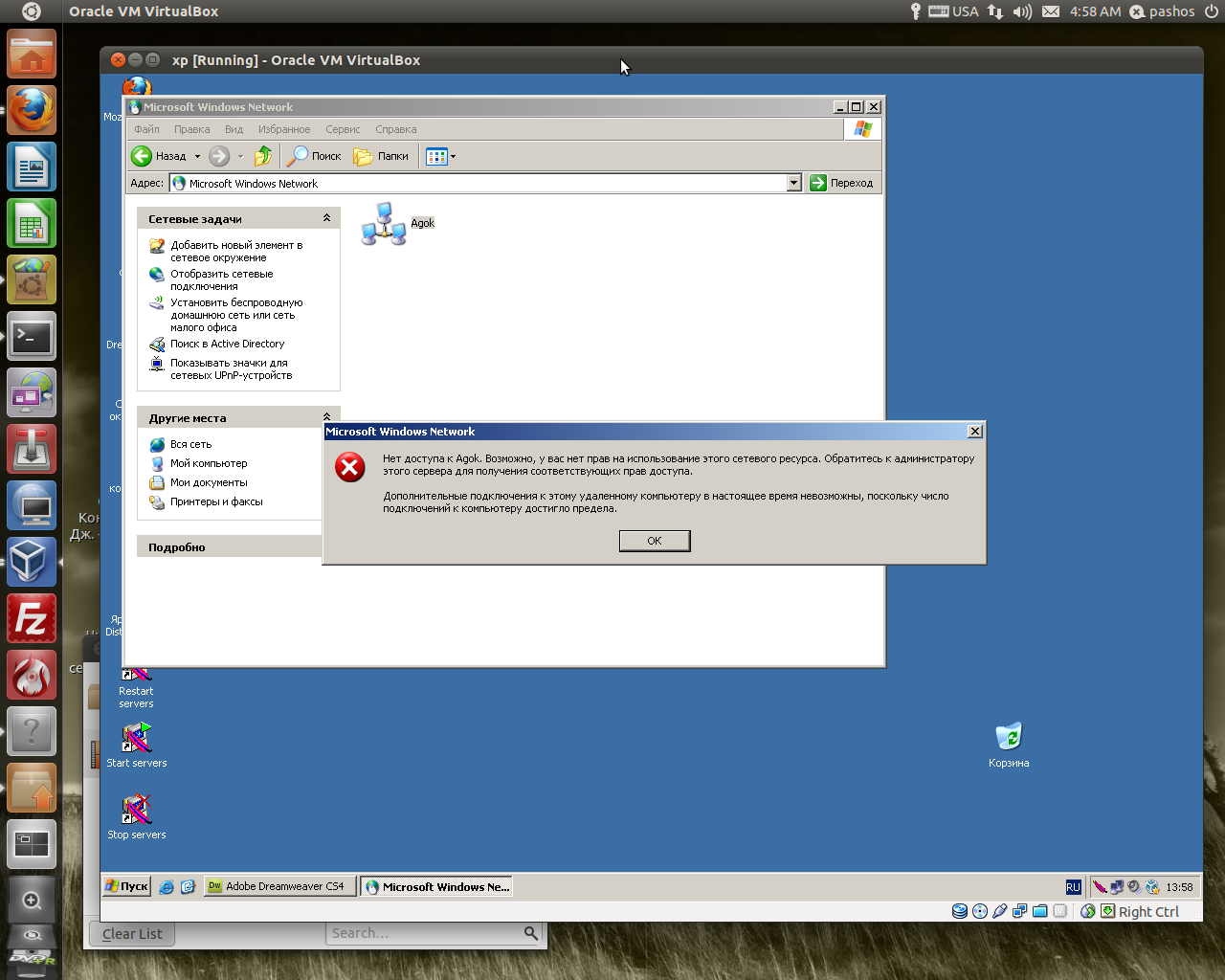Click the RU language indicator
Viewport: 1225px width, 980px height.
(1073, 887)
